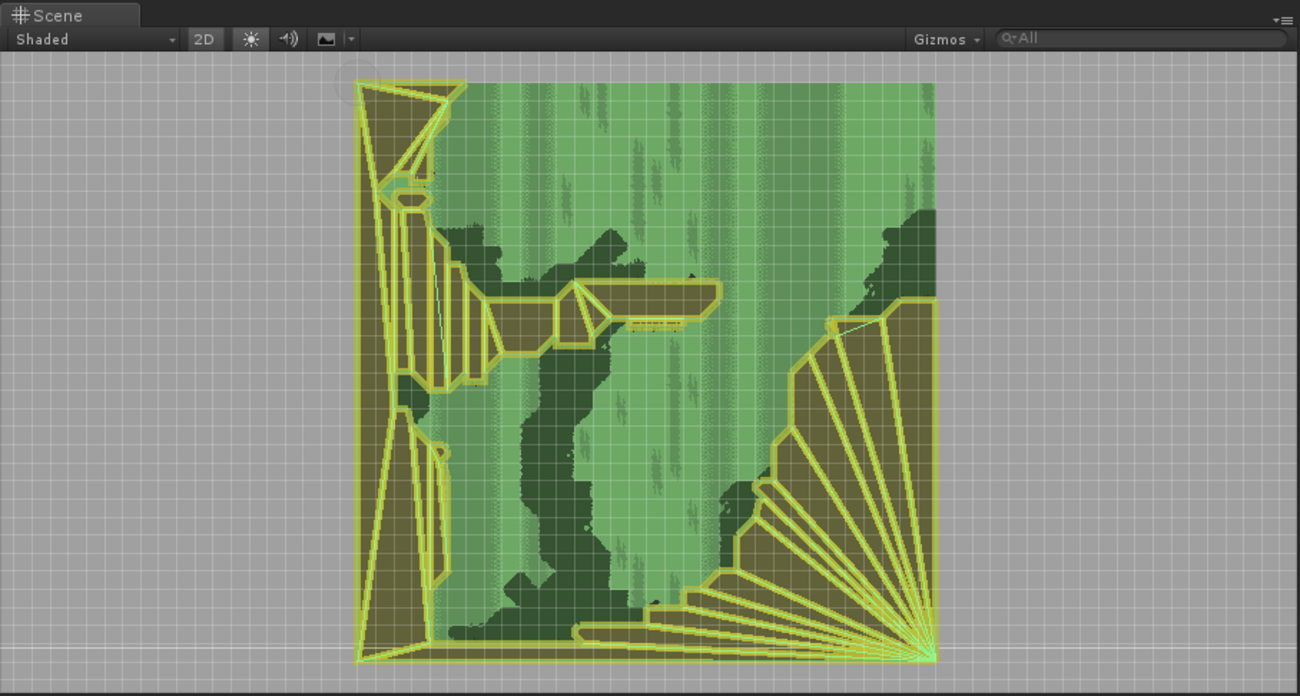
Task: Click the image icon to toggle scene effects
Action: [x=326, y=39]
